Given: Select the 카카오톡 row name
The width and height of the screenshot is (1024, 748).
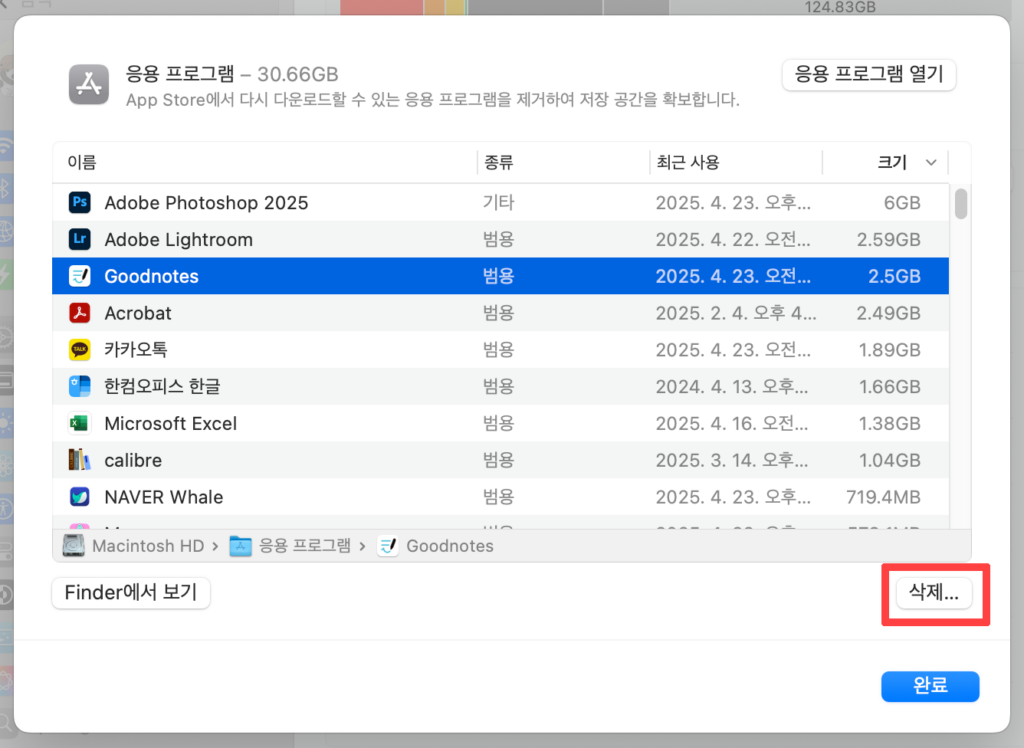Looking at the screenshot, I should pos(136,350).
